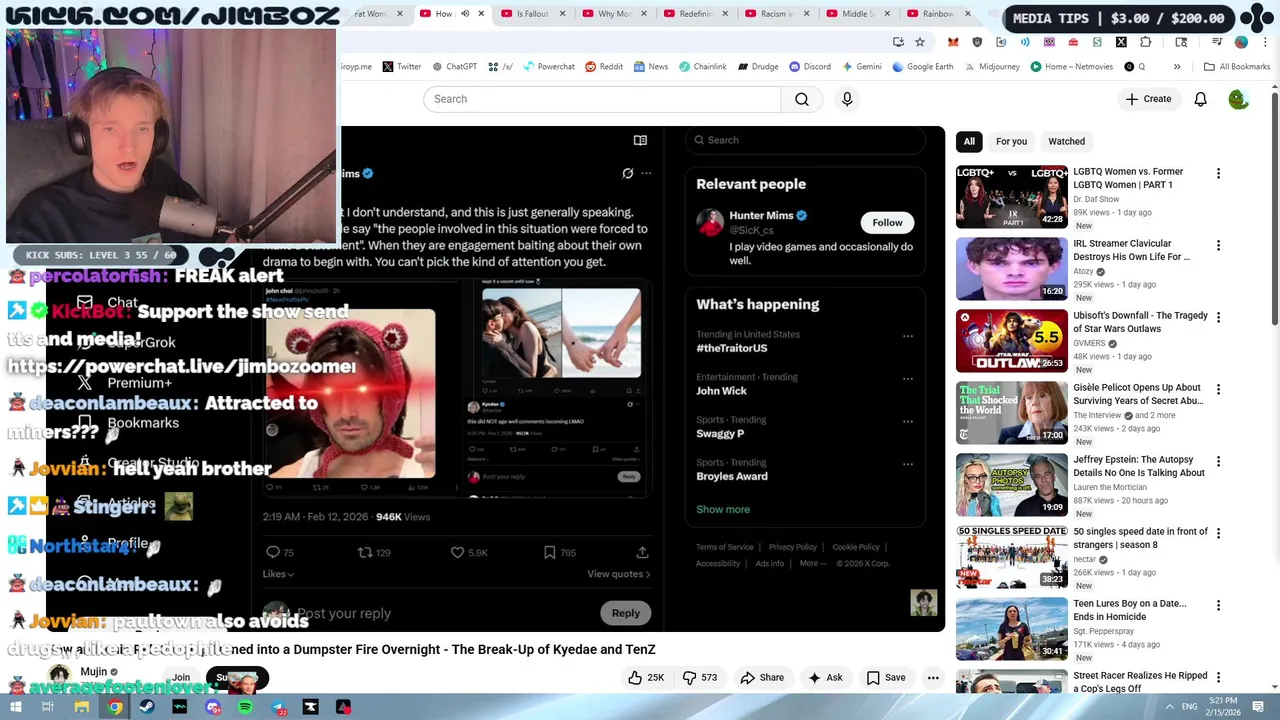This screenshot has height=720, width=1280.
Task: Expand 'View quotes' chevron link
Action: 619,574
